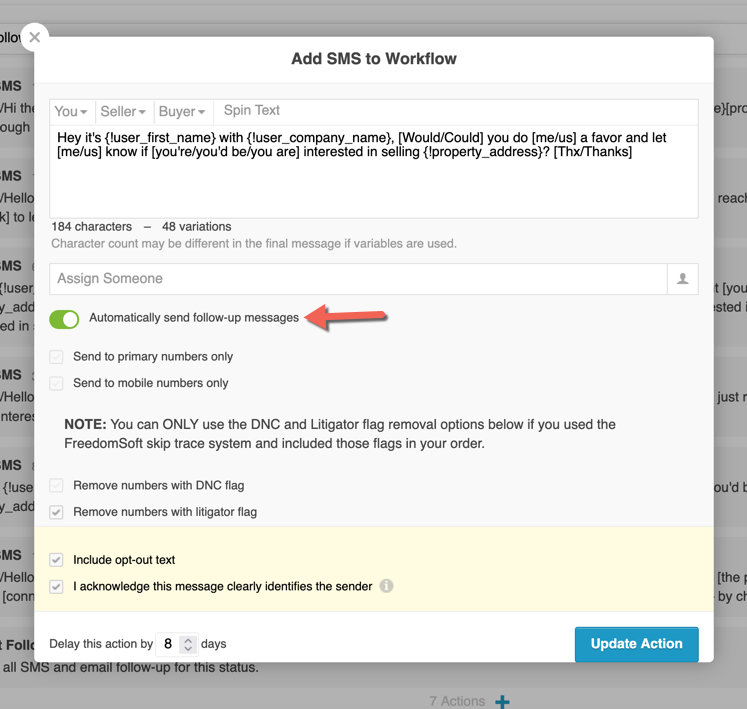Uncheck Remove numbers with litigator flag
This screenshot has height=709, width=747.
pos(57,512)
